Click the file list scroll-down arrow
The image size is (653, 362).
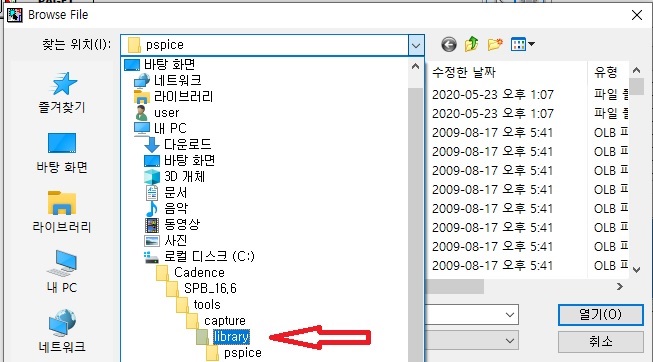[x=636, y=270]
